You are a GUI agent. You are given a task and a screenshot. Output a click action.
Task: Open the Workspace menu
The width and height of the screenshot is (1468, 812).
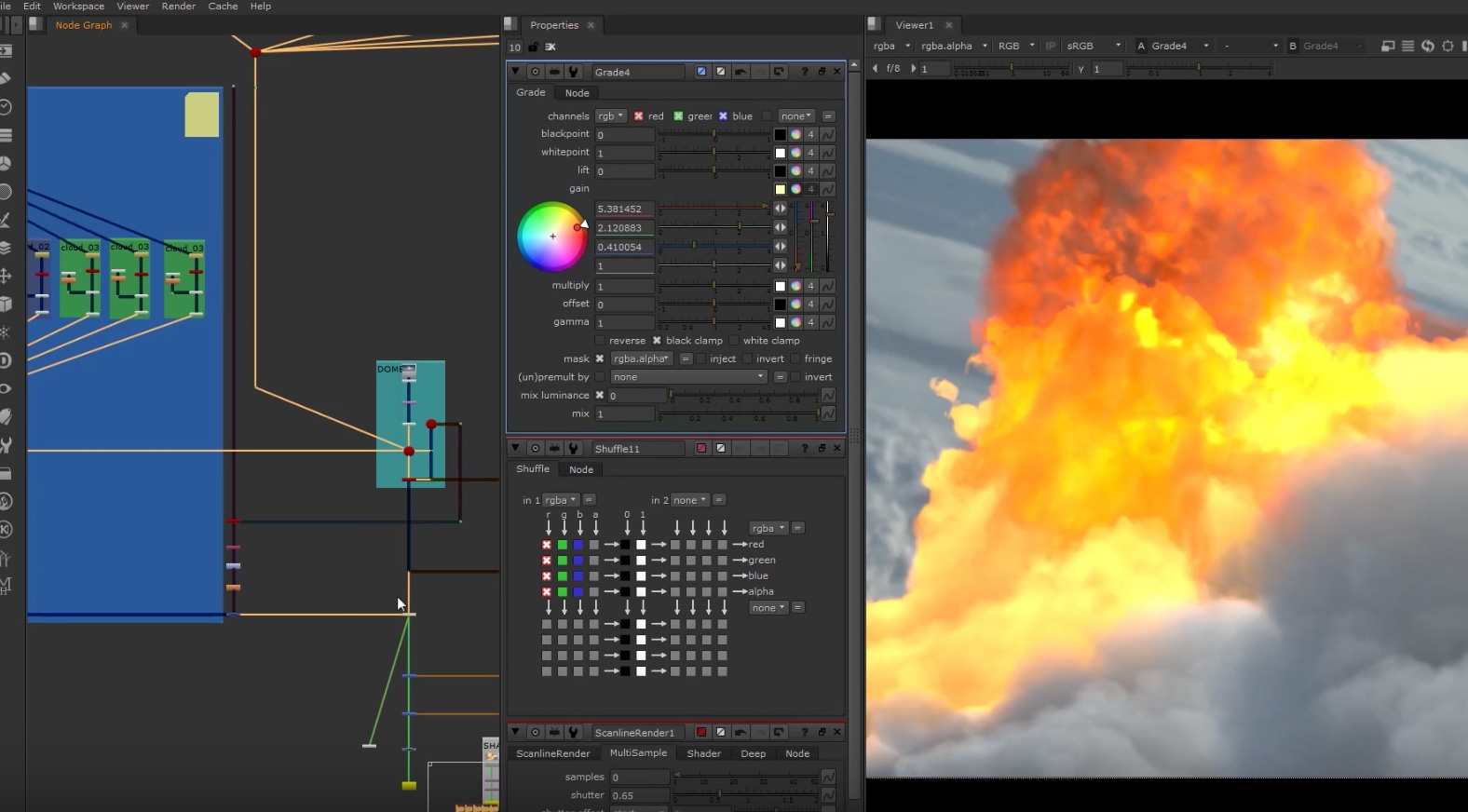78,6
